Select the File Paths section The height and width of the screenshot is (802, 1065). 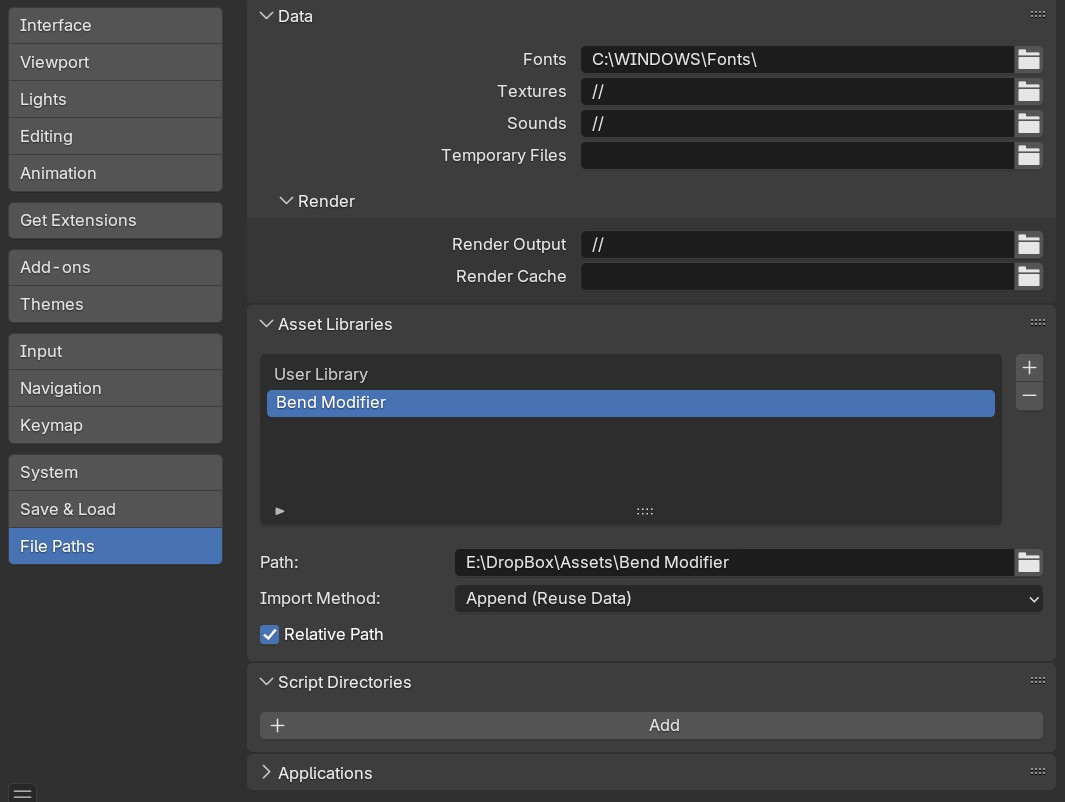pos(115,546)
